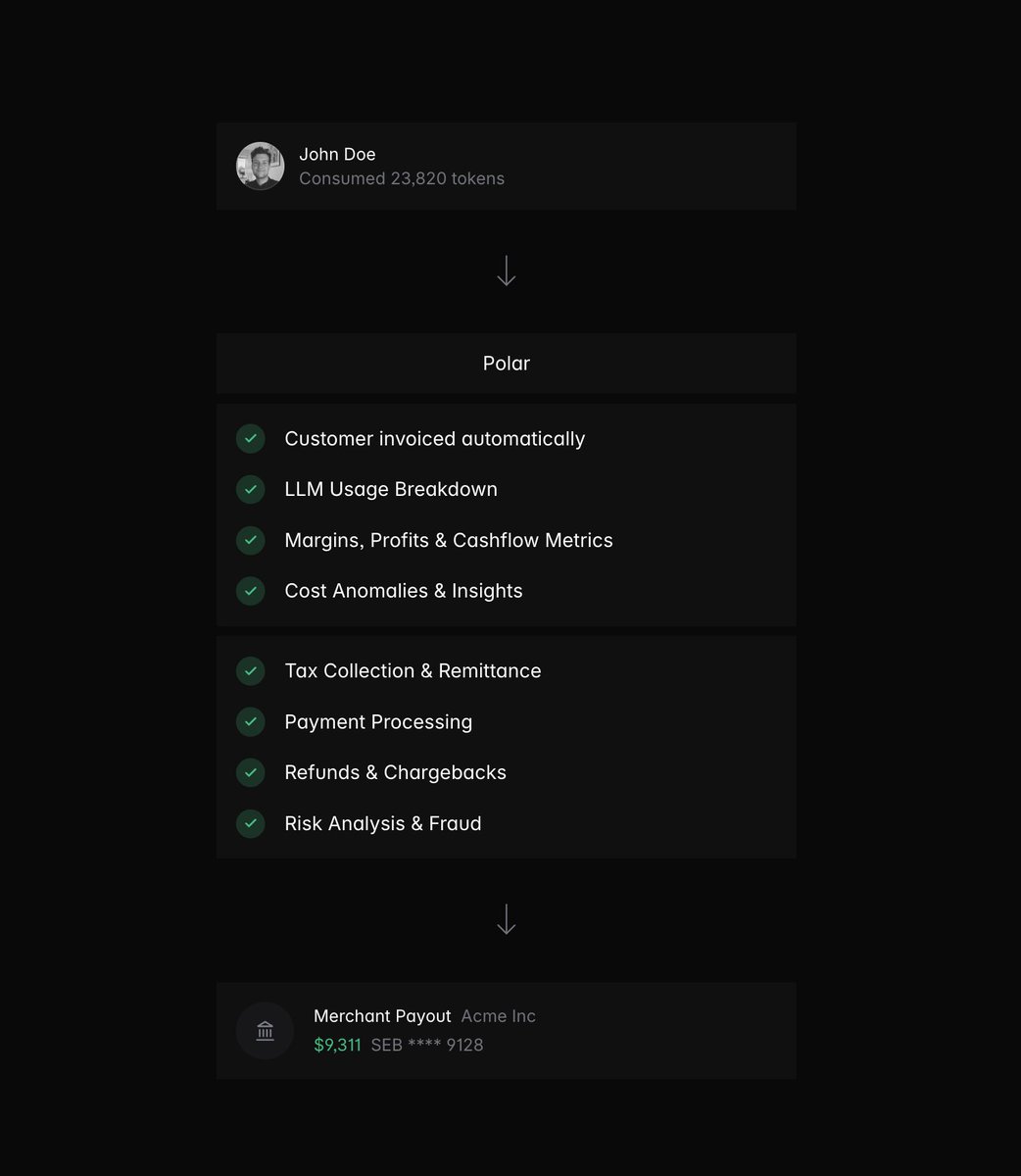Image resolution: width=1021 pixels, height=1176 pixels.
Task: Click 'LLM Usage Breakdown' text
Action: [391, 489]
